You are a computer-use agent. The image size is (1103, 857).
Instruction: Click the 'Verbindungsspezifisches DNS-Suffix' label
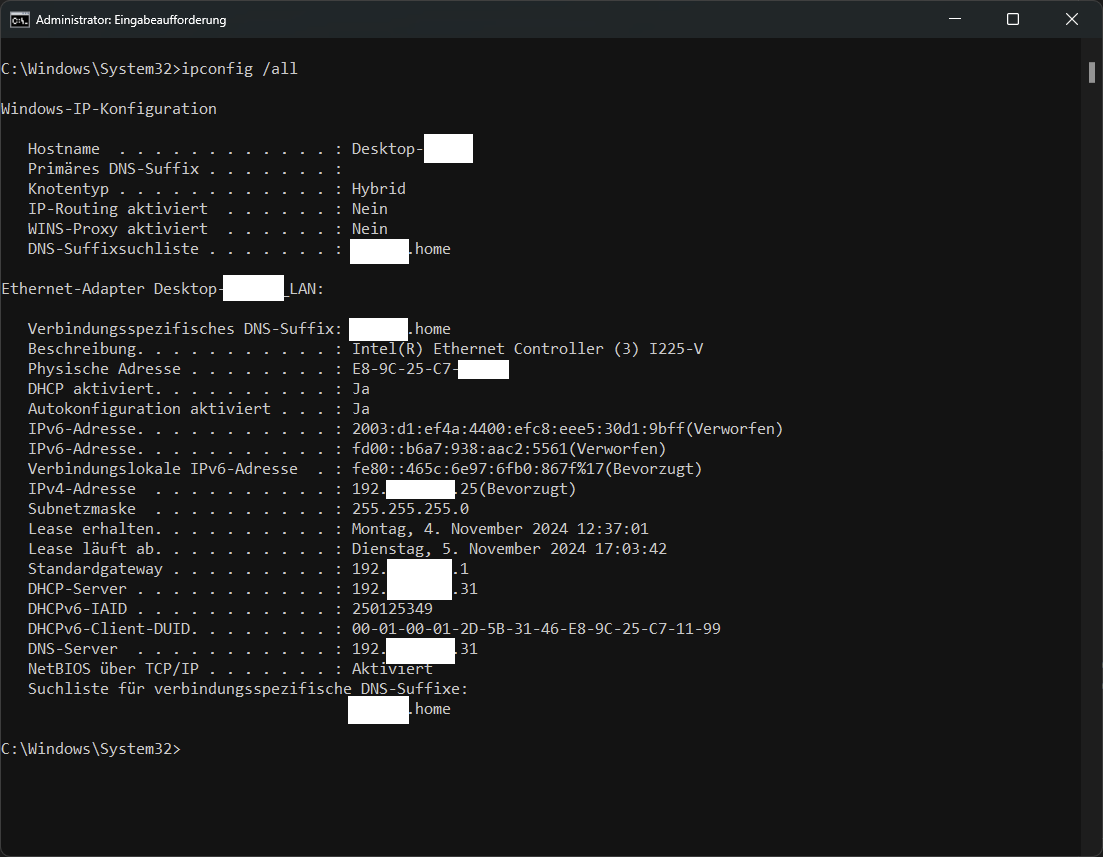(180, 329)
